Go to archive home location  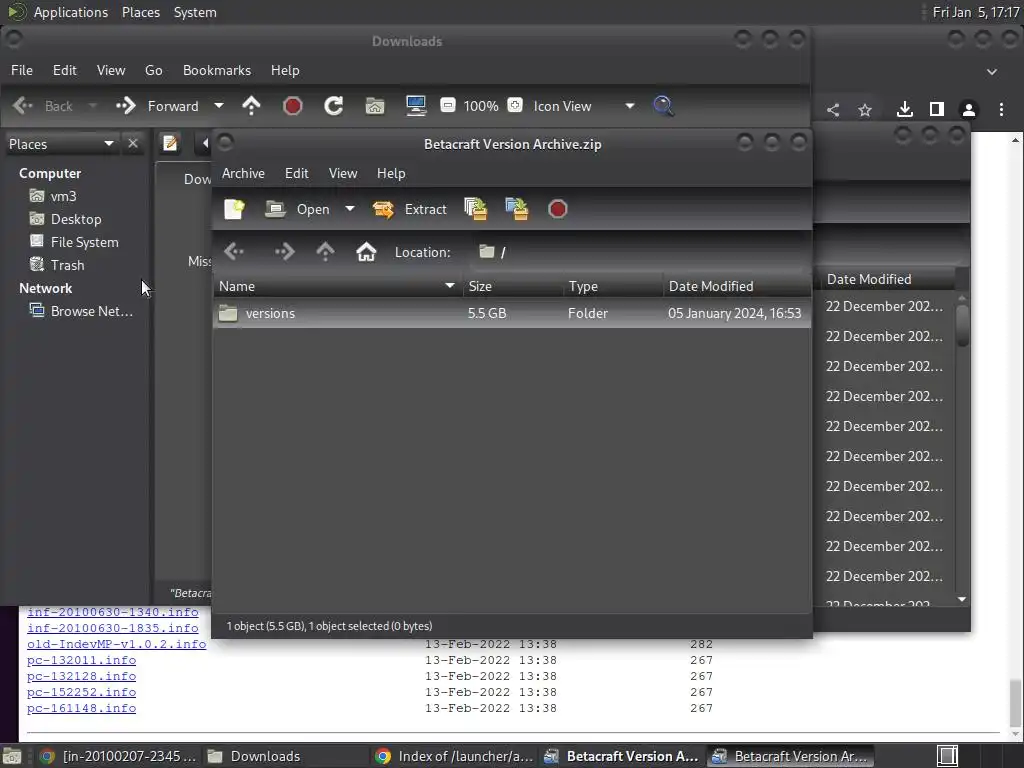(x=366, y=251)
